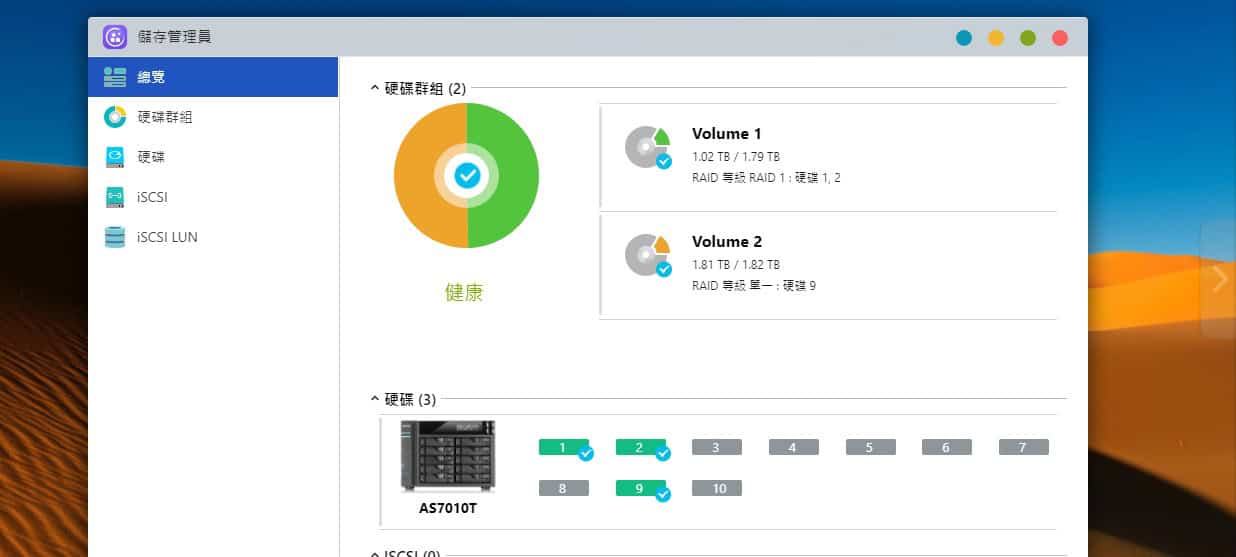Select disk slot 1 with checkmark
The image size is (1236, 557).
pyautogui.click(x=563, y=448)
